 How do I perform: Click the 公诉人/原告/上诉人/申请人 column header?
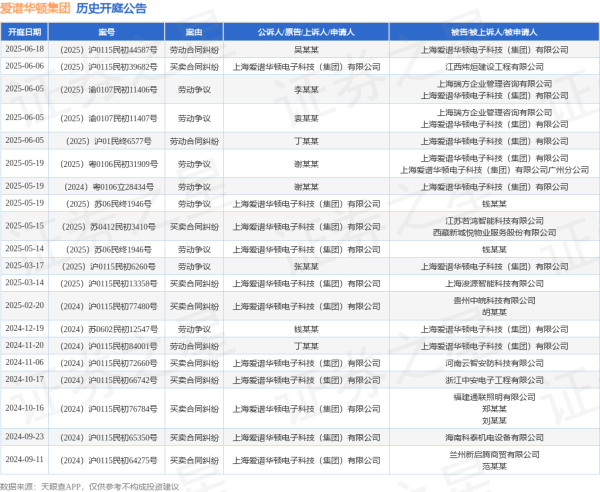pos(306,32)
